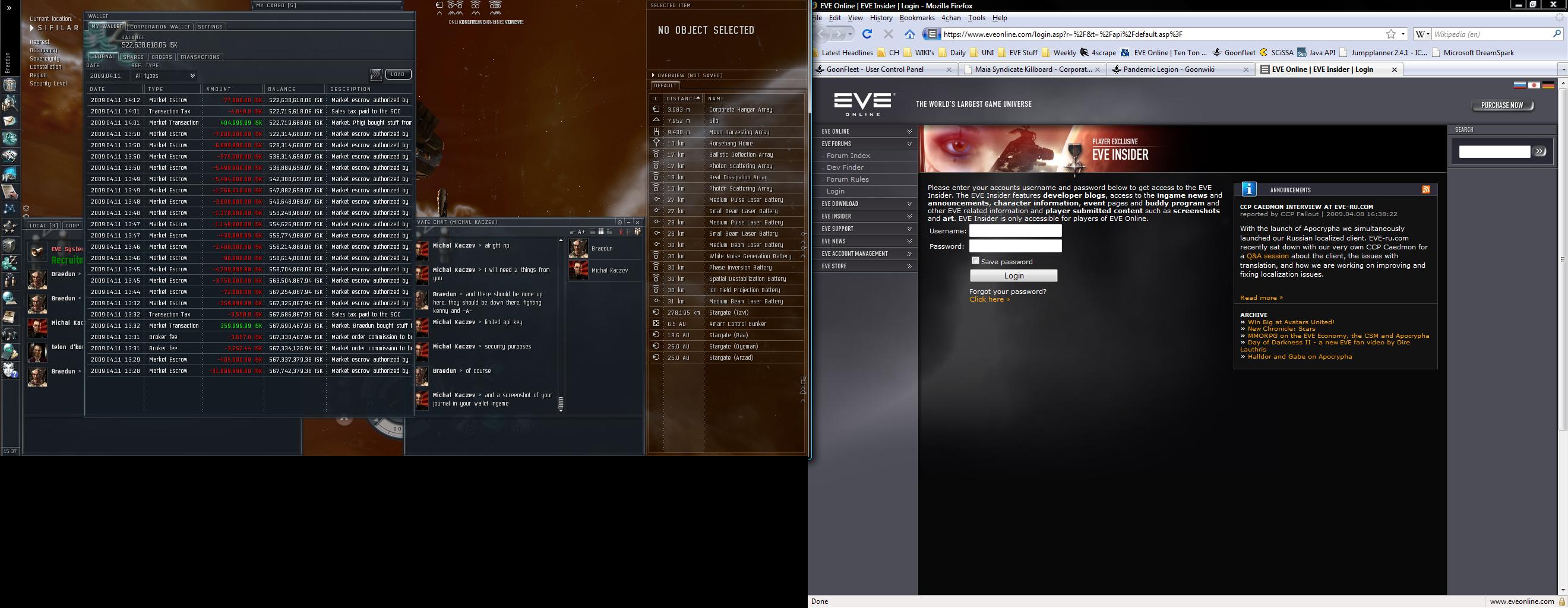
Task: Click the Corporate Hangar Array overview icon
Action: (656, 110)
